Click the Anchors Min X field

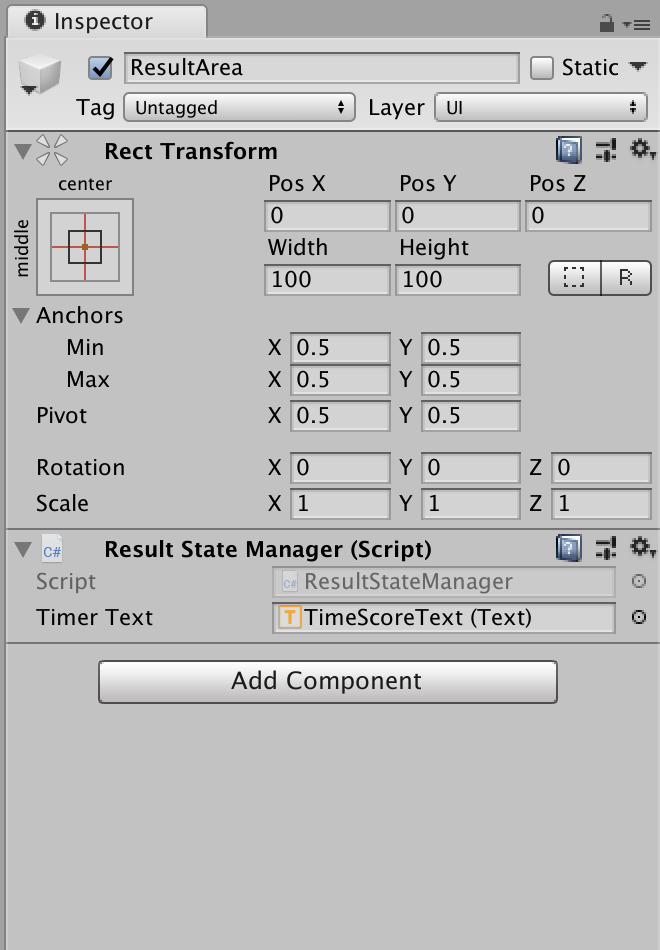tap(340, 348)
